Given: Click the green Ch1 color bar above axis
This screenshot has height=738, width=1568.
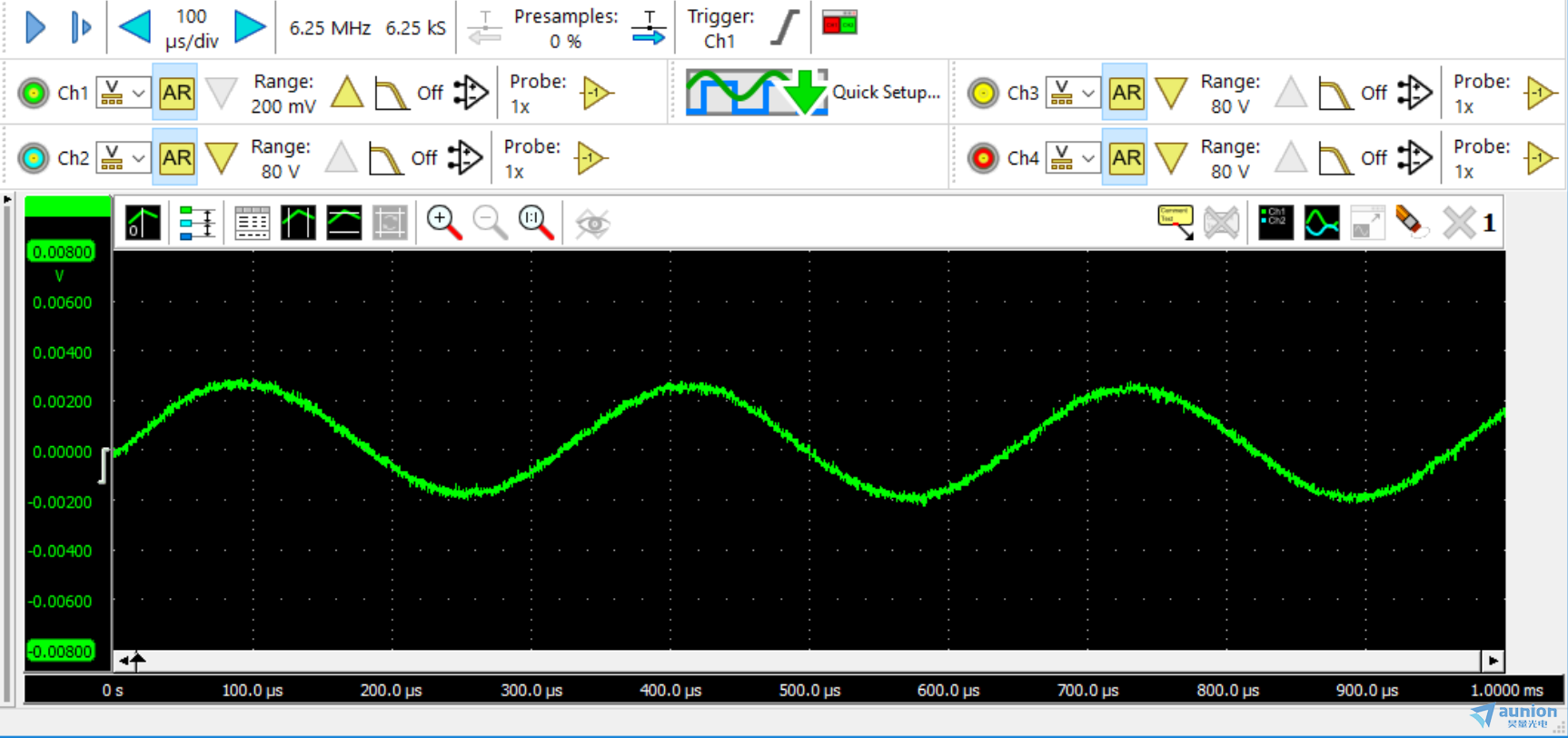Looking at the screenshot, I should (67, 207).
